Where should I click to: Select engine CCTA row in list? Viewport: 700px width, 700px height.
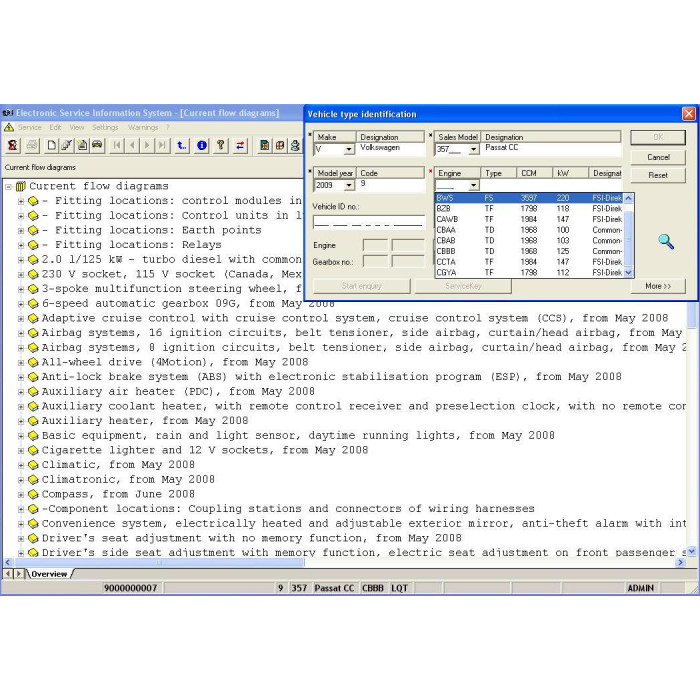(529, 262)
